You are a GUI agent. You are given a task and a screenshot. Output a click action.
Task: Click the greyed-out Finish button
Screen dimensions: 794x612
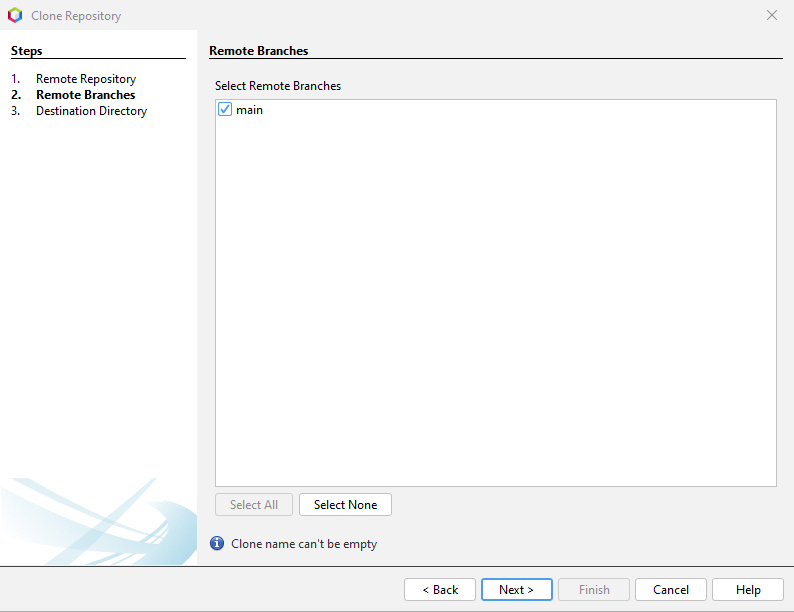pyautogui.click(x=594, y=590)
